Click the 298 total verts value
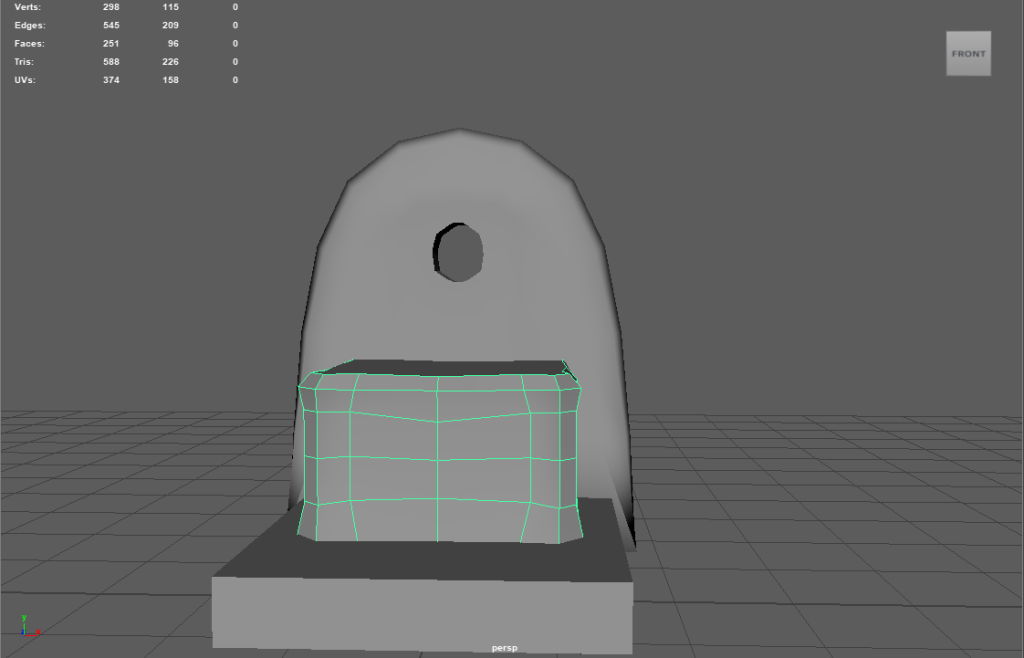 point(110,7)
